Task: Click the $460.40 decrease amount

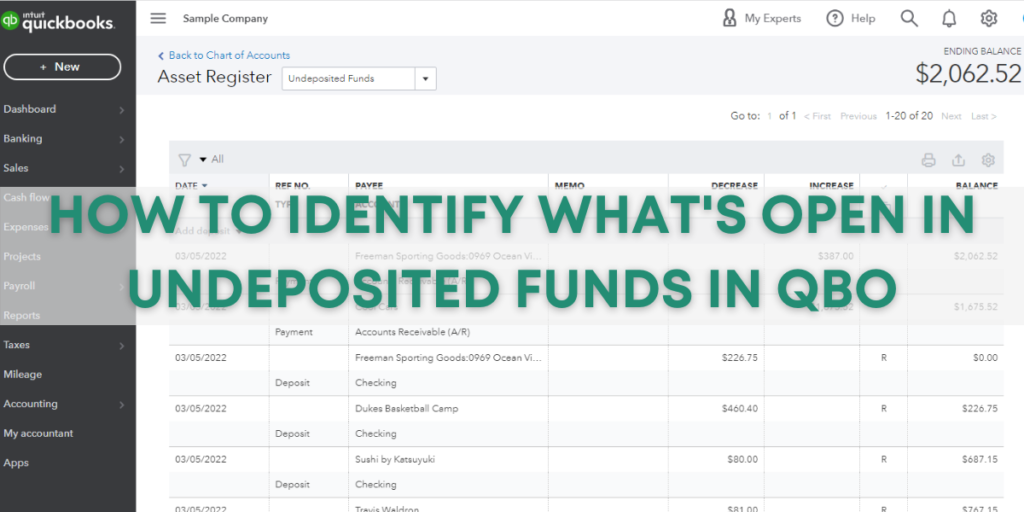Action: [x=740, y=409]
